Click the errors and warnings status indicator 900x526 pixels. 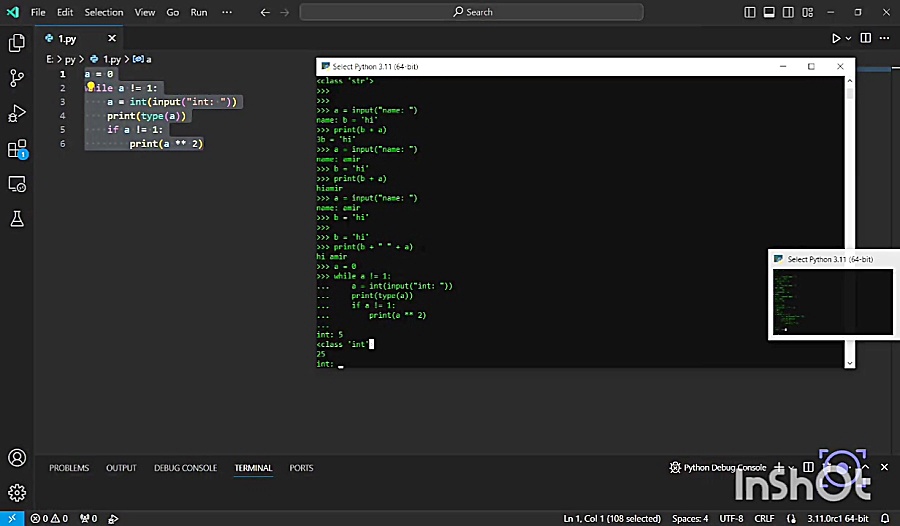pyautogui.click(x=49, y=519)
